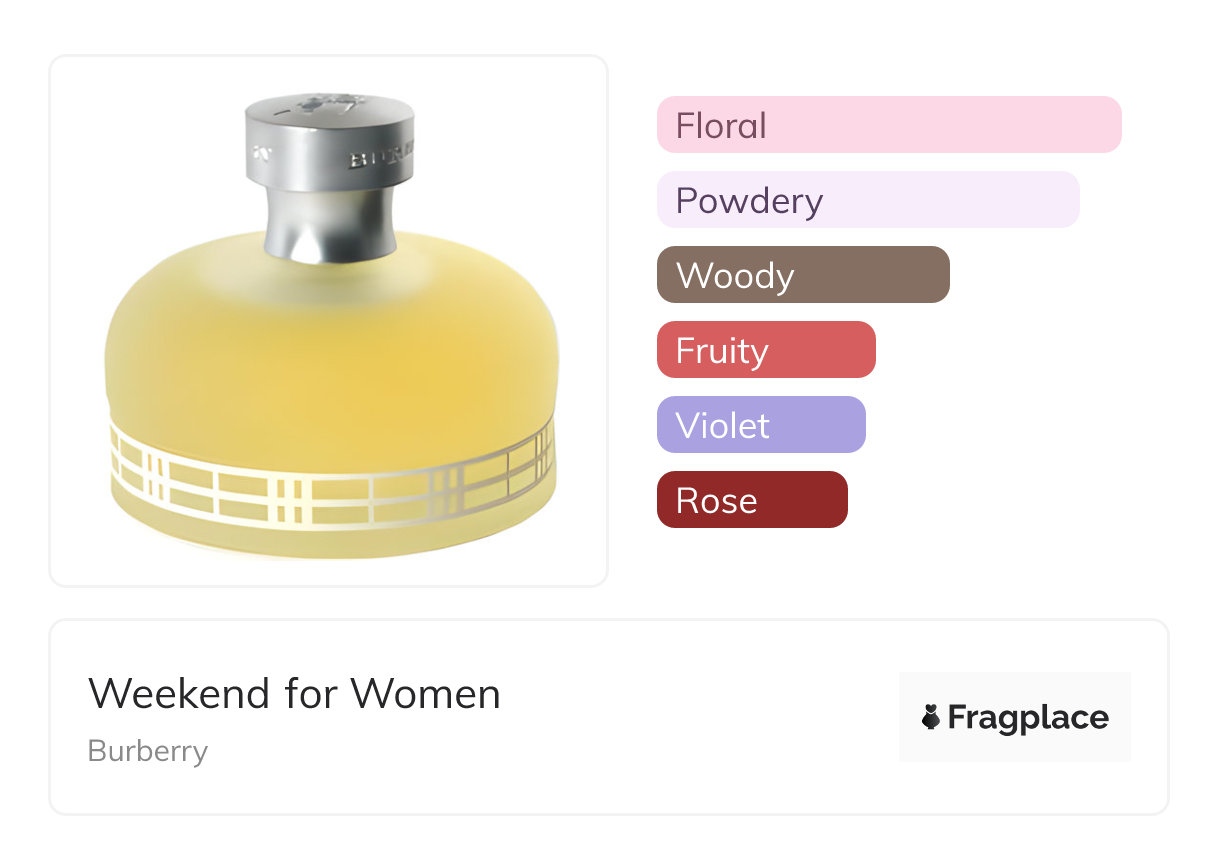
Task: Click the brown Woody accord bar
Action: [802, 275]
